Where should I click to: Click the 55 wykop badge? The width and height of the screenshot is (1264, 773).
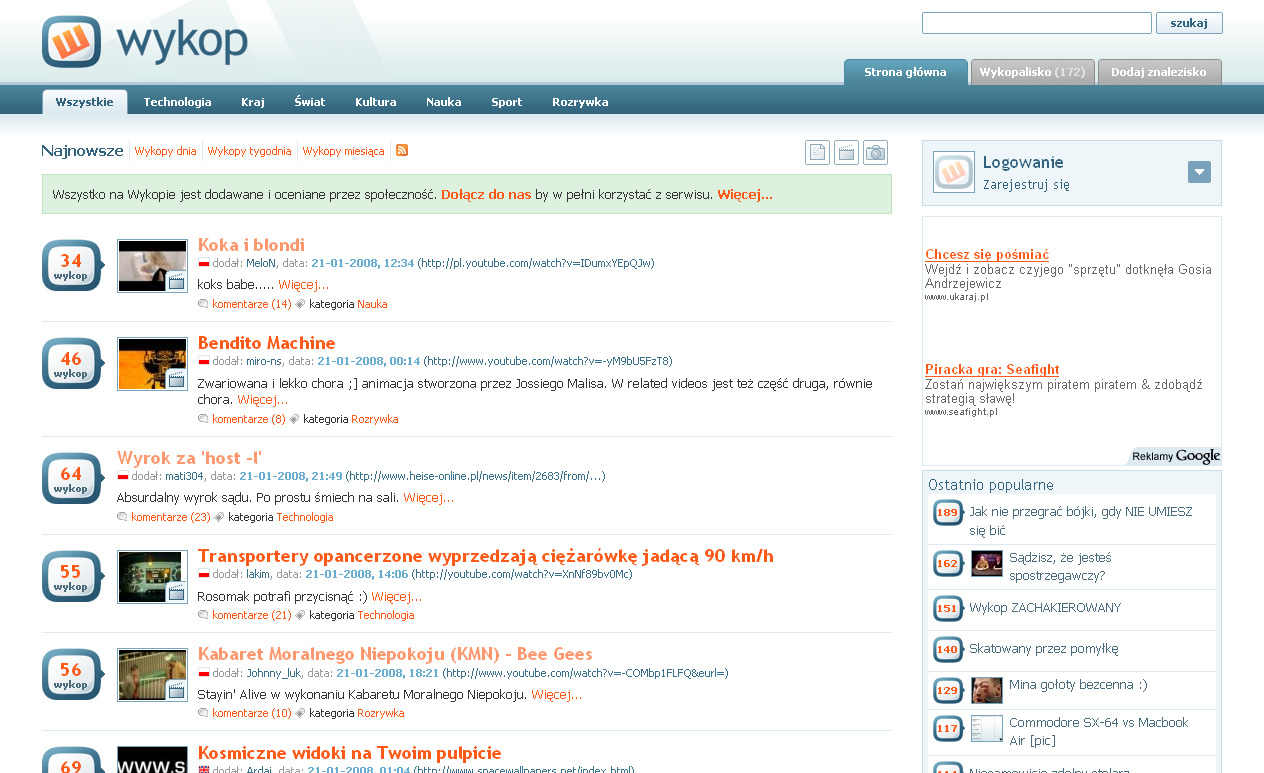72,576
